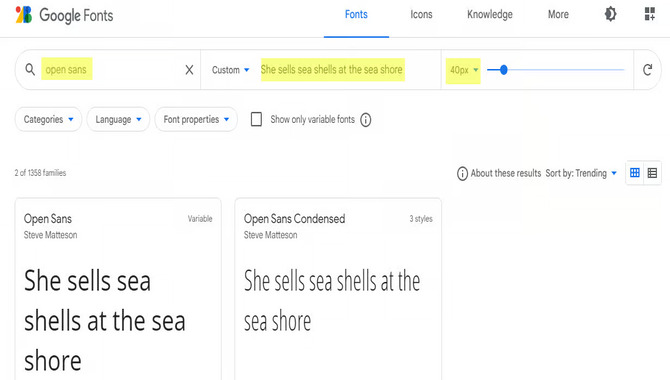
Task: Click the 3 styles label
Action: click(421, 219)
